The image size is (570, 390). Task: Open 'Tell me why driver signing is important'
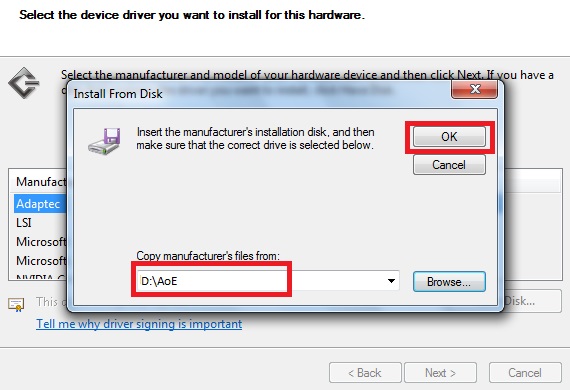click(139, 324)
